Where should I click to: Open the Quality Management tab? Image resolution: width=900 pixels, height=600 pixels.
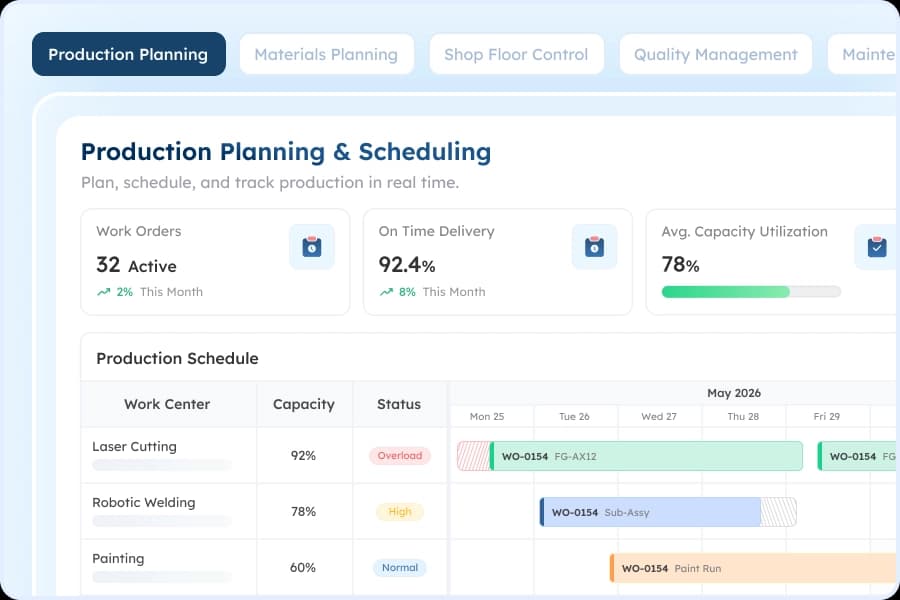[x=715, y=54]
